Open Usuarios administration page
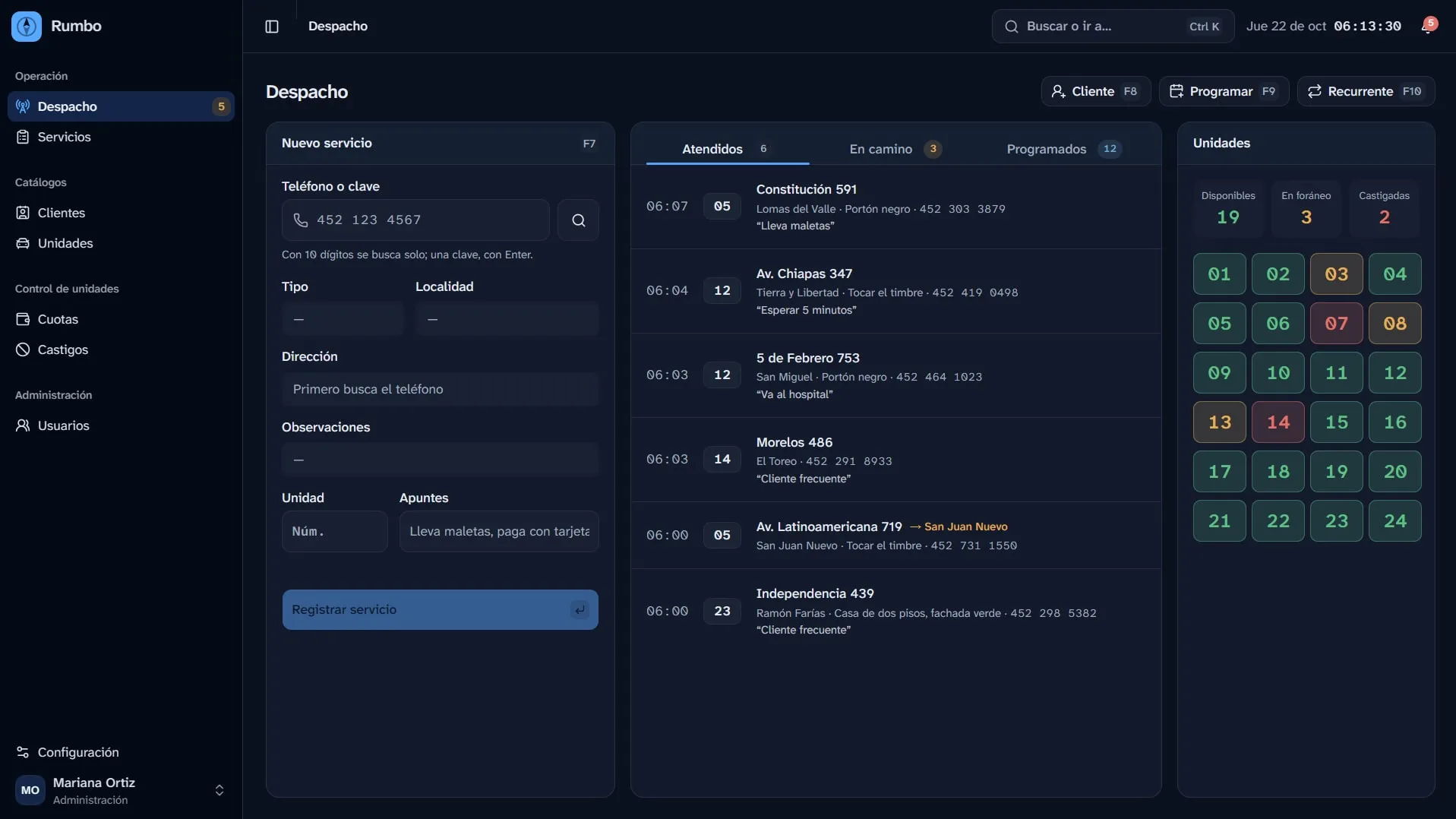 [x=121, y=425]
